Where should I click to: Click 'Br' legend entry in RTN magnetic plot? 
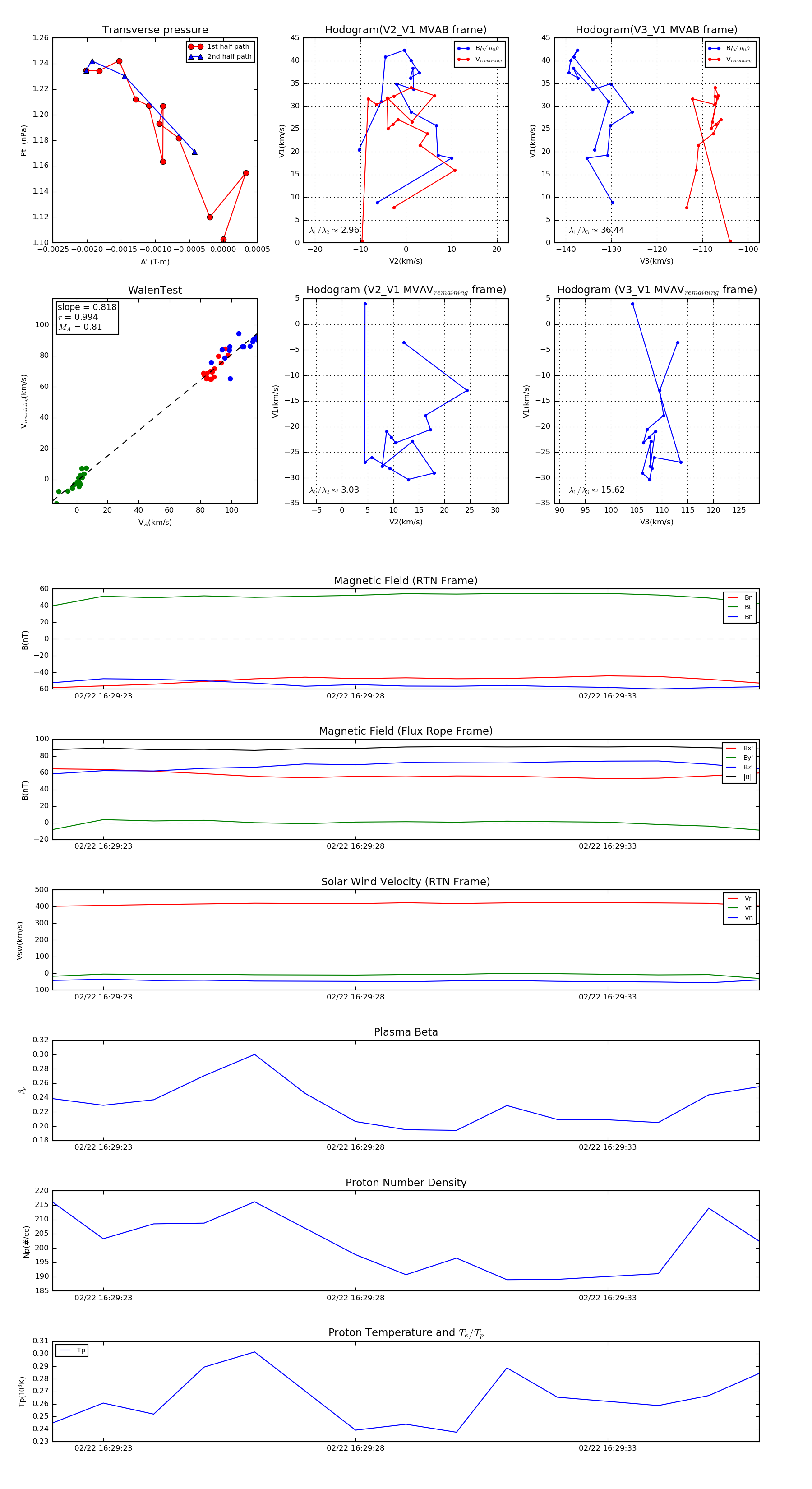click(740, 598)
